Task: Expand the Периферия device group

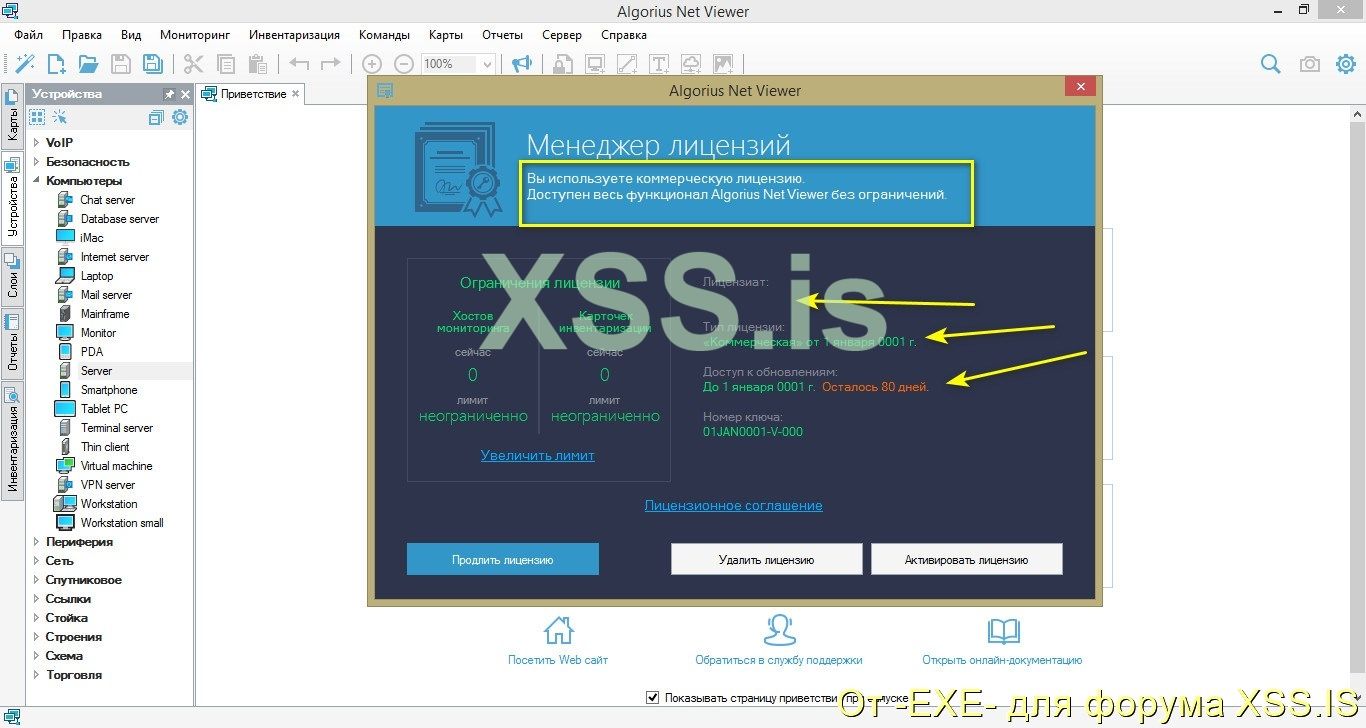Action: point(37,542)
